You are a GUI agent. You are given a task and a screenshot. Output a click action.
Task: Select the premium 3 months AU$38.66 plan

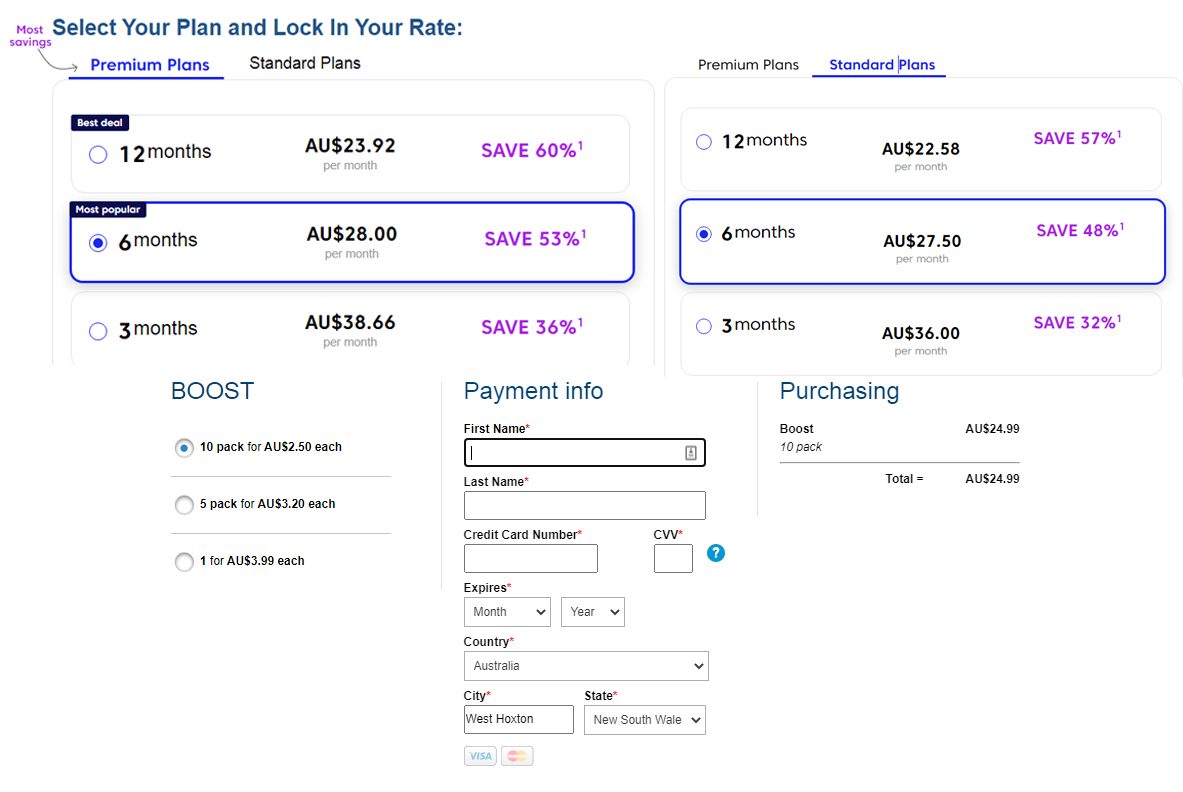coord(98,331)
